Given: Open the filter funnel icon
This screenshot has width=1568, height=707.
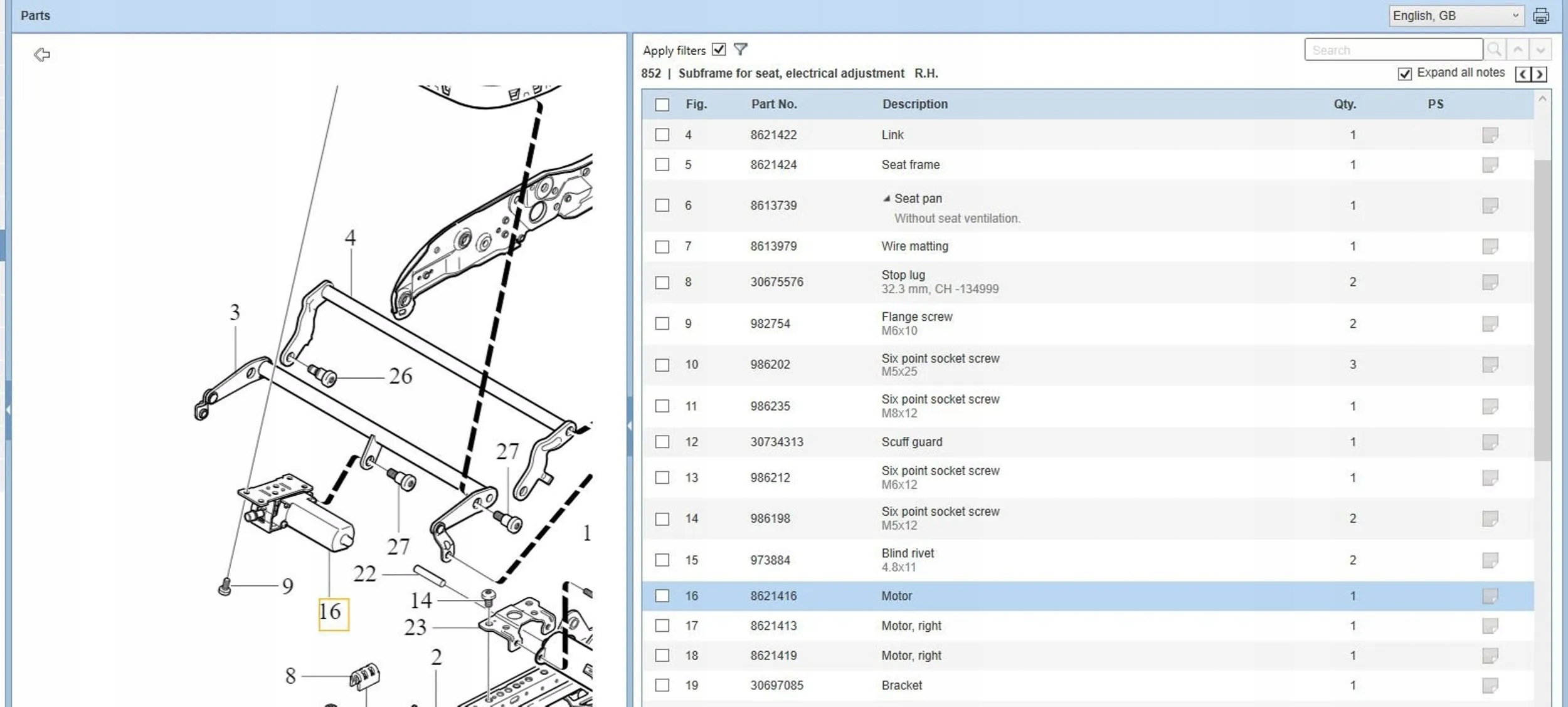Looking at the screenshot, I should pos(741,50).
